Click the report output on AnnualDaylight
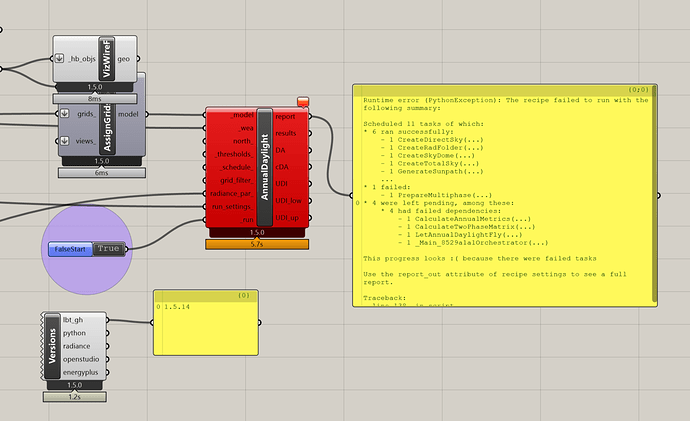690x421 pixels. [x=285, y=117]
